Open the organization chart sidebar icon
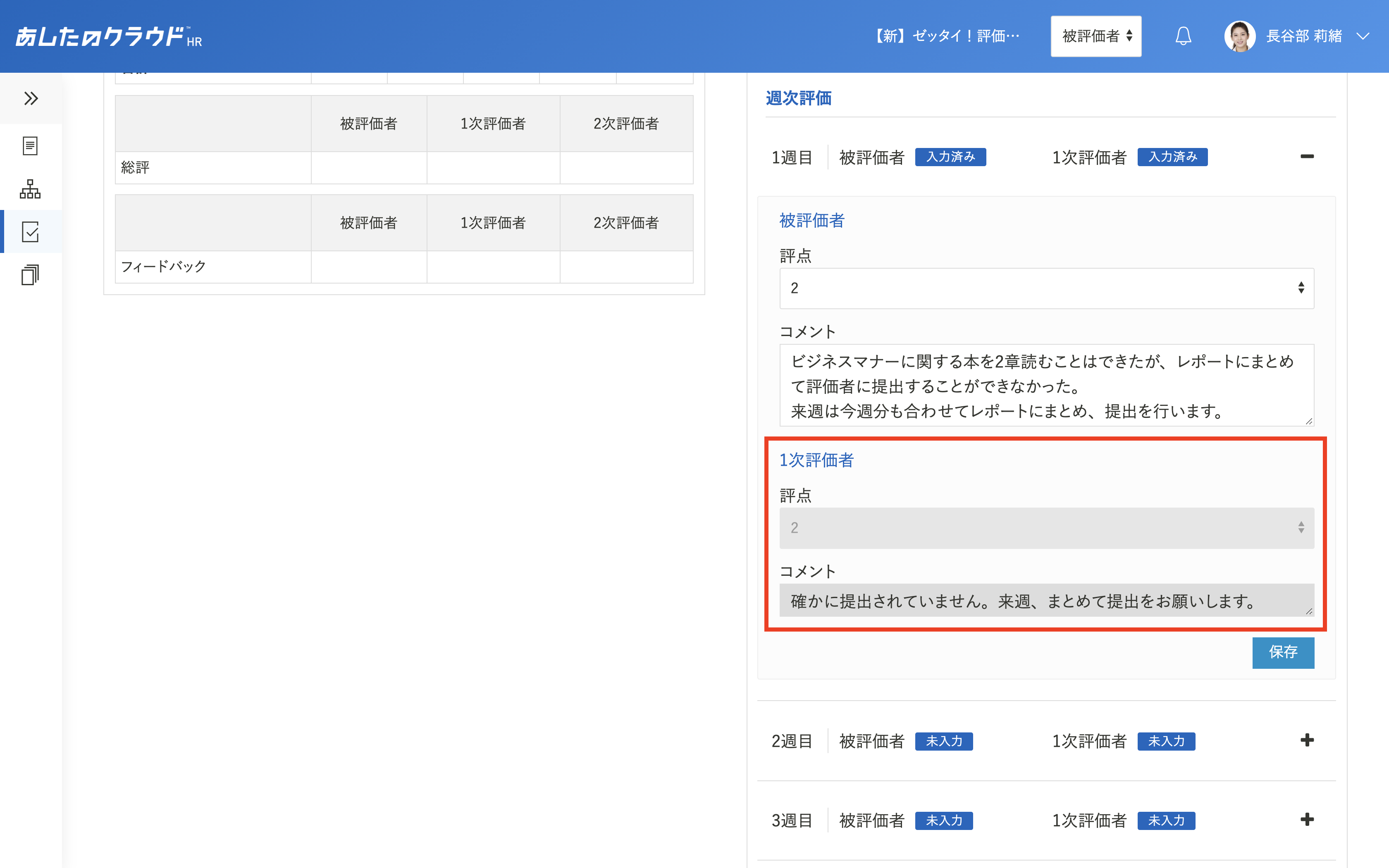Screen dimensions: 1389x868 tap(31, 189)
